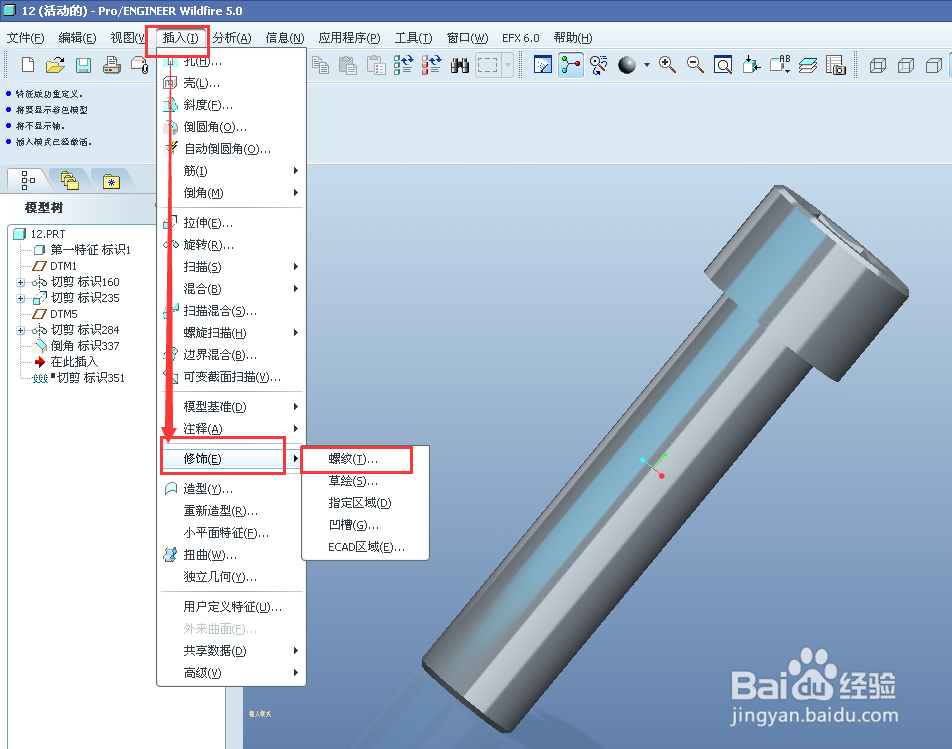Image resolution: width=952 pixels, height=749 pixels.
Task: Click the reorient view icon
Action: (751, 64)
